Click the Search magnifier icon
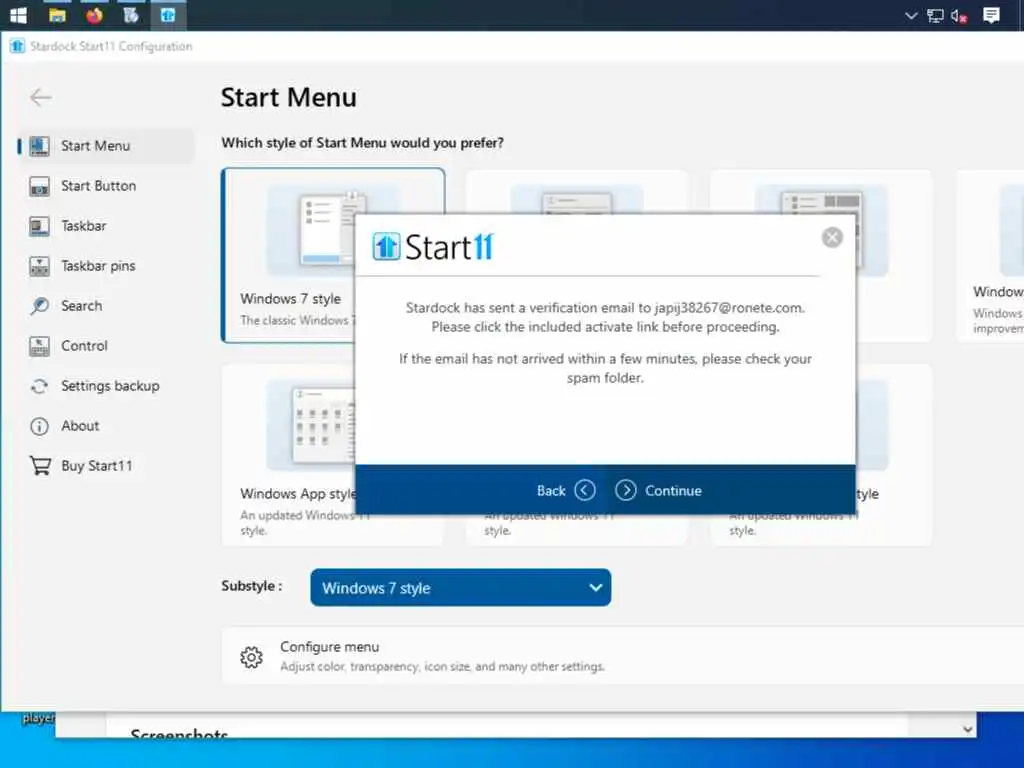Viewport: 1024px width, 768px height. click(x=39, y=306)
